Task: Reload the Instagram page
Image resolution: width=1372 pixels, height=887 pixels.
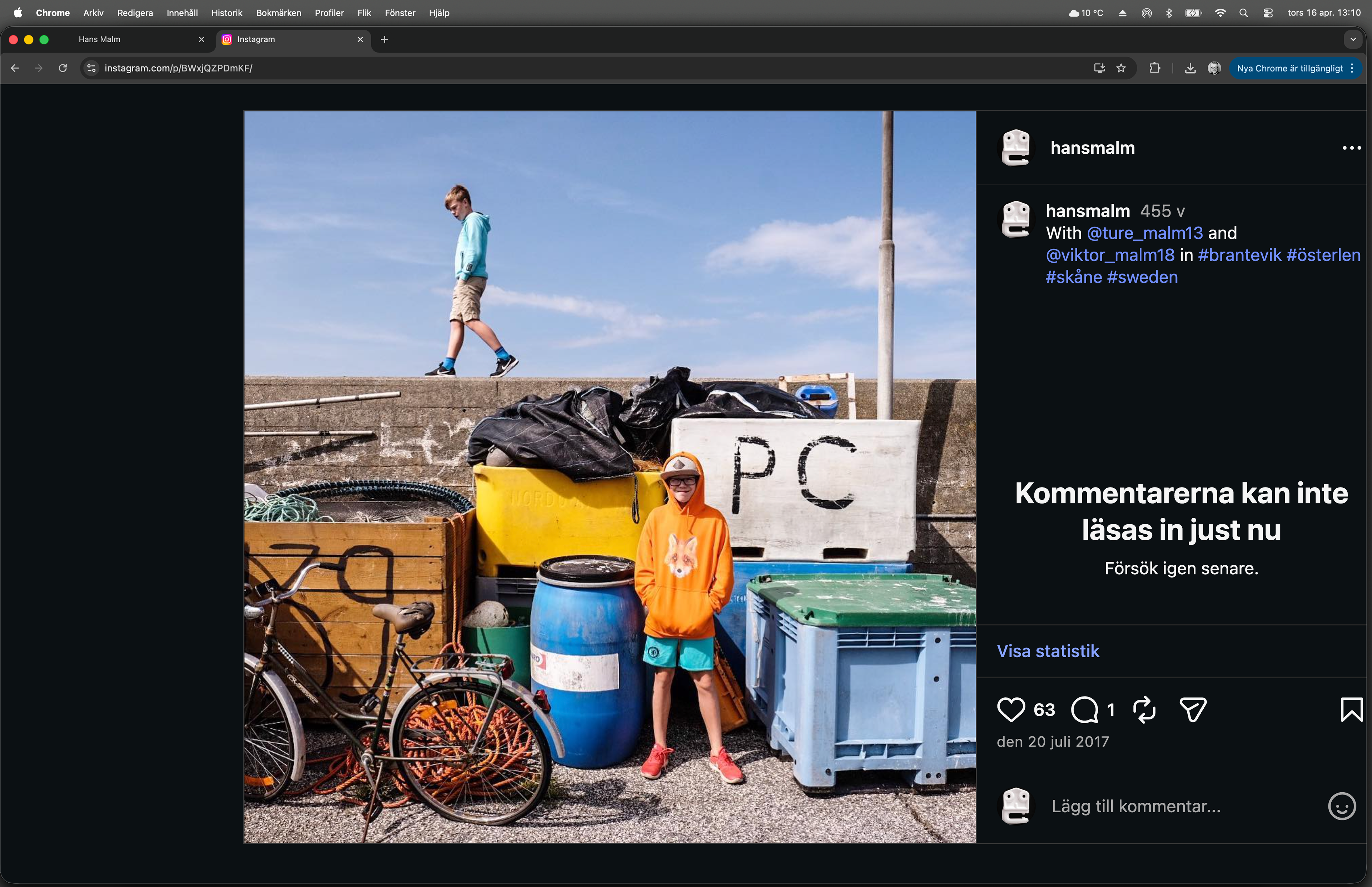Action: pos(63,69)
